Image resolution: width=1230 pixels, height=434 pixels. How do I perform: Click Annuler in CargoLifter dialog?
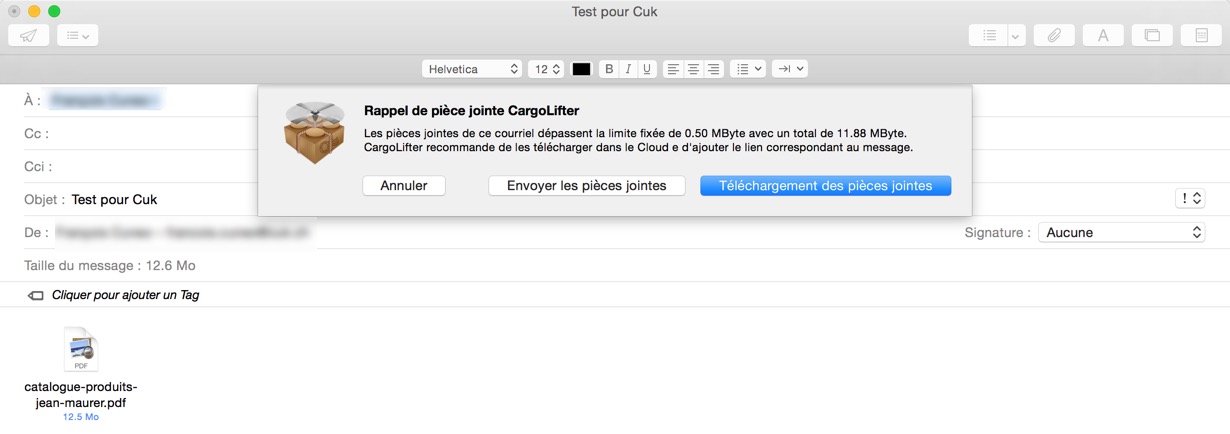point(404,185)
